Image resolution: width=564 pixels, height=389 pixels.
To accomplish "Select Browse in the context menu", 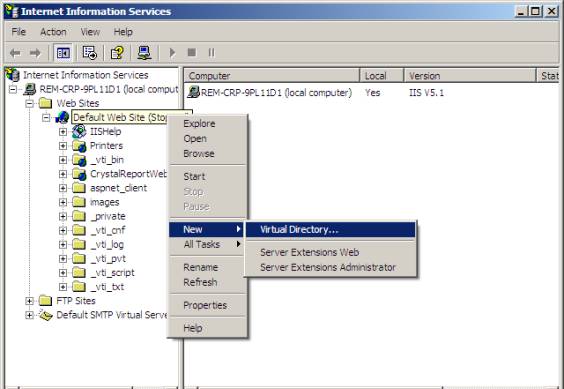I will click(x=208, y=154).
